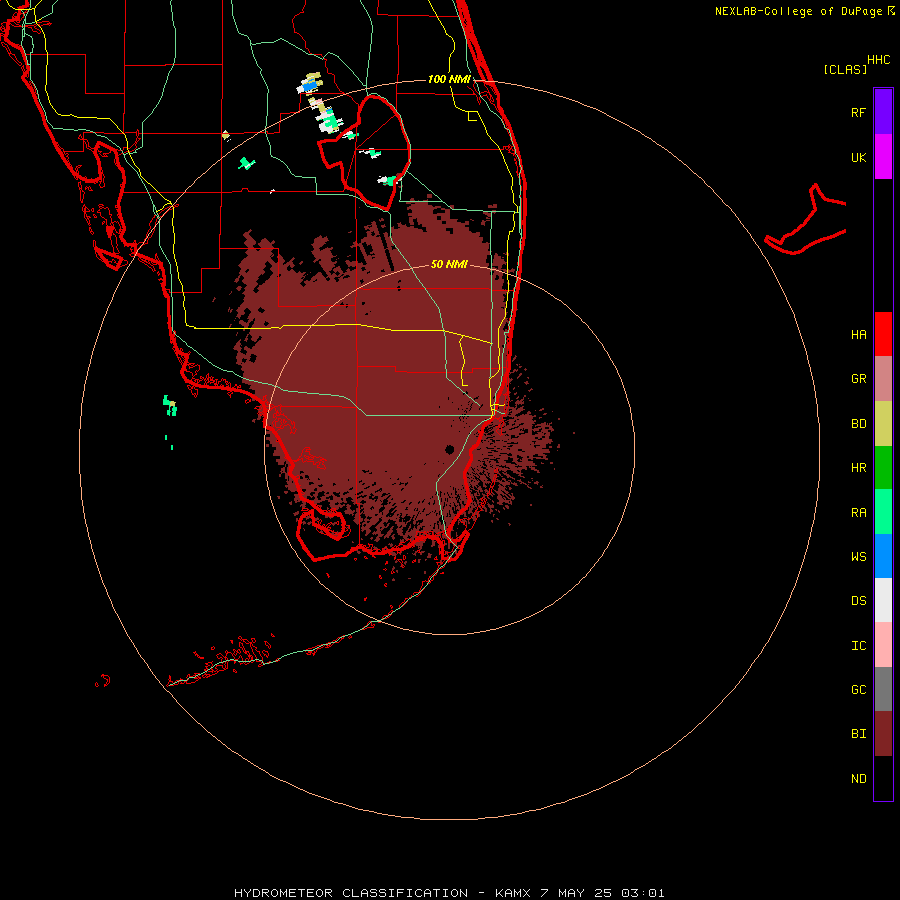Click the 50 NMI range ring label
This screenshot has width=900, height=900.
tap(449, 264)
